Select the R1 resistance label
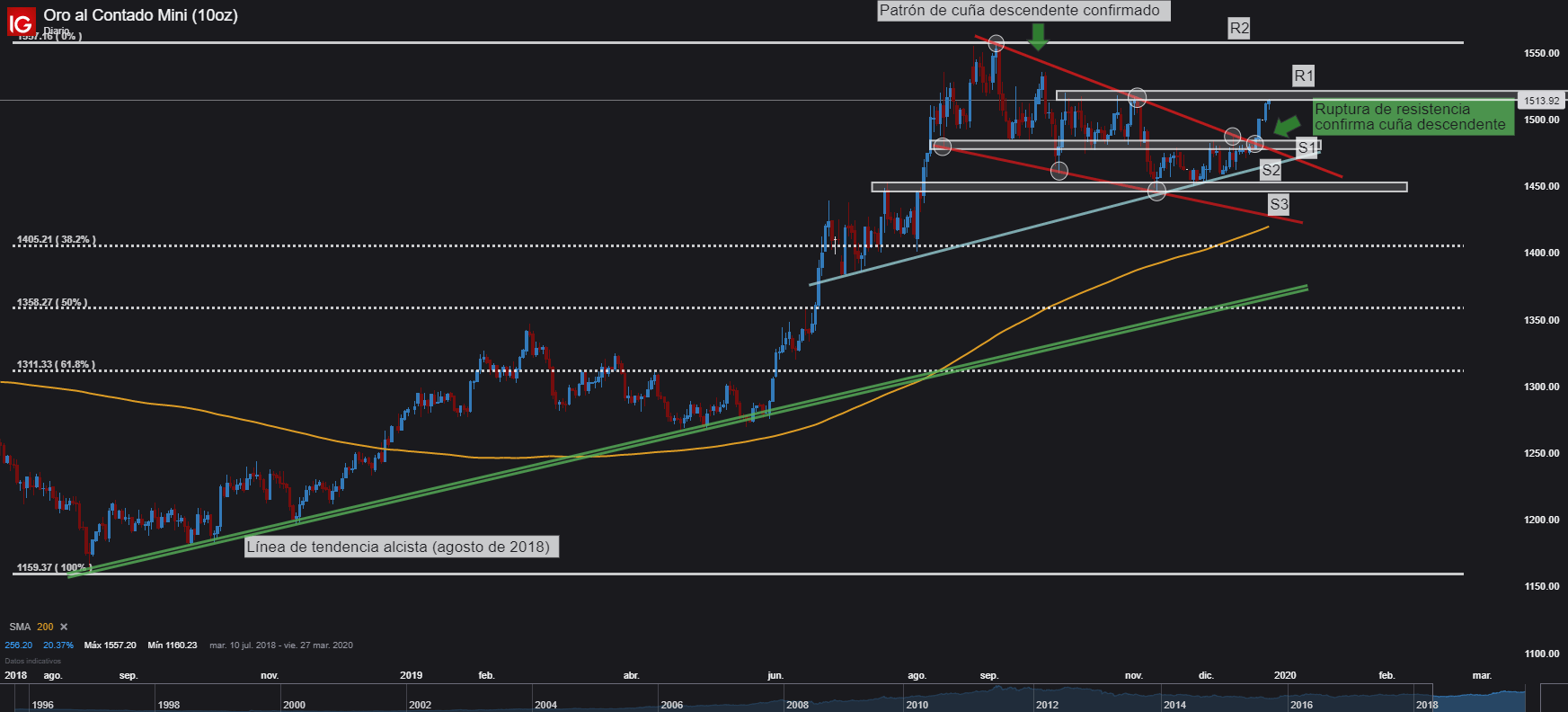The width and height of the screenshot is (1568, 712). (1304, 76)
